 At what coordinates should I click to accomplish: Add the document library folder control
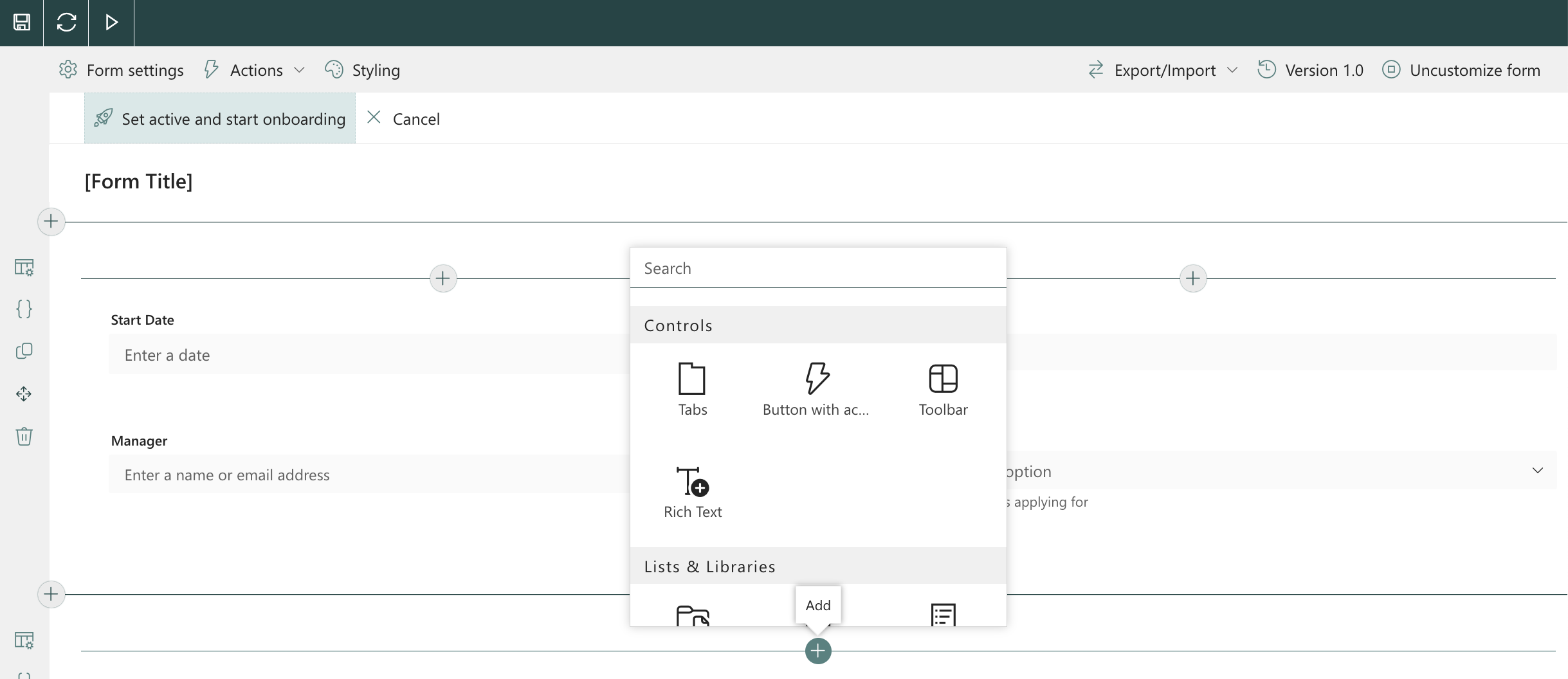[693, 615]
